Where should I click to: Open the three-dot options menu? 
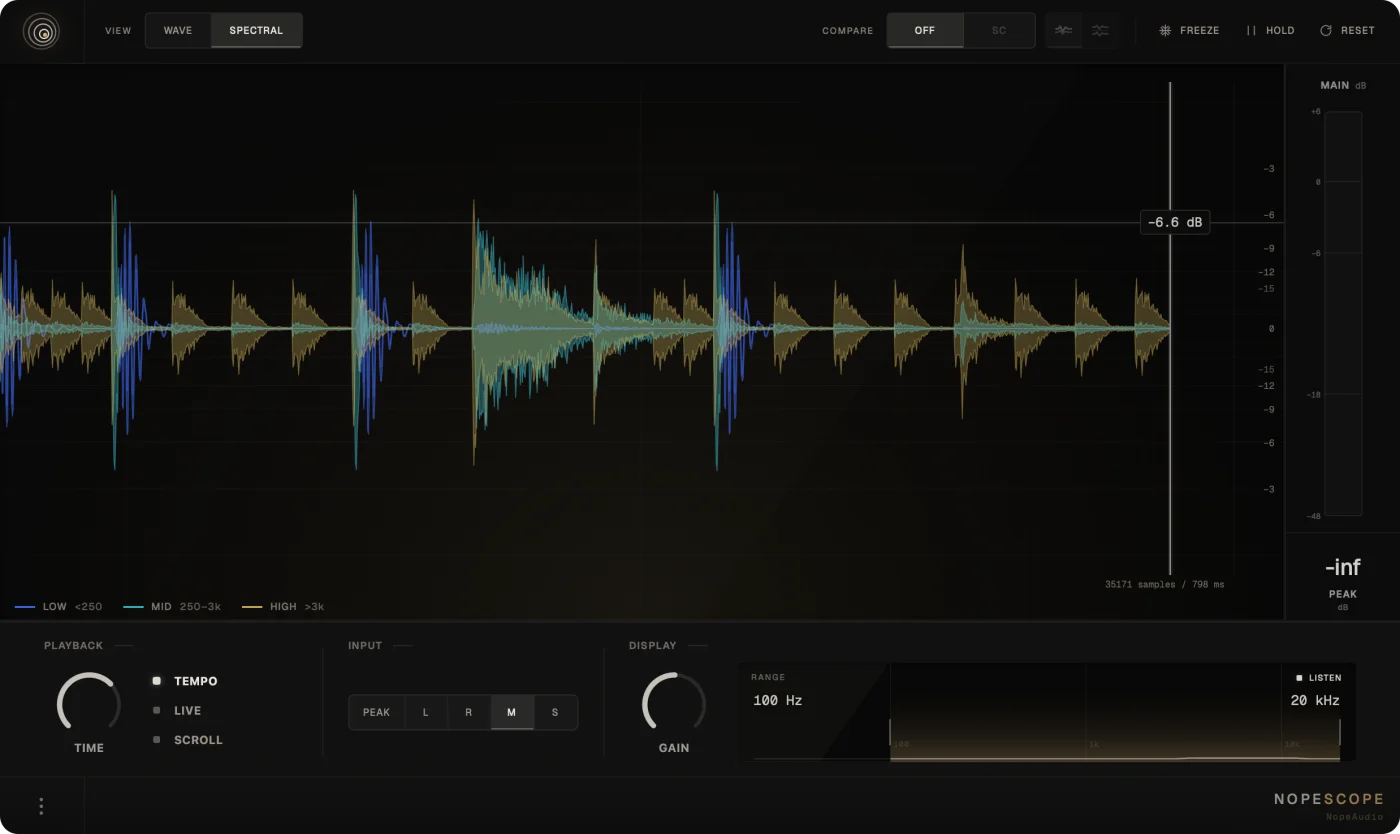click(41, 806)
